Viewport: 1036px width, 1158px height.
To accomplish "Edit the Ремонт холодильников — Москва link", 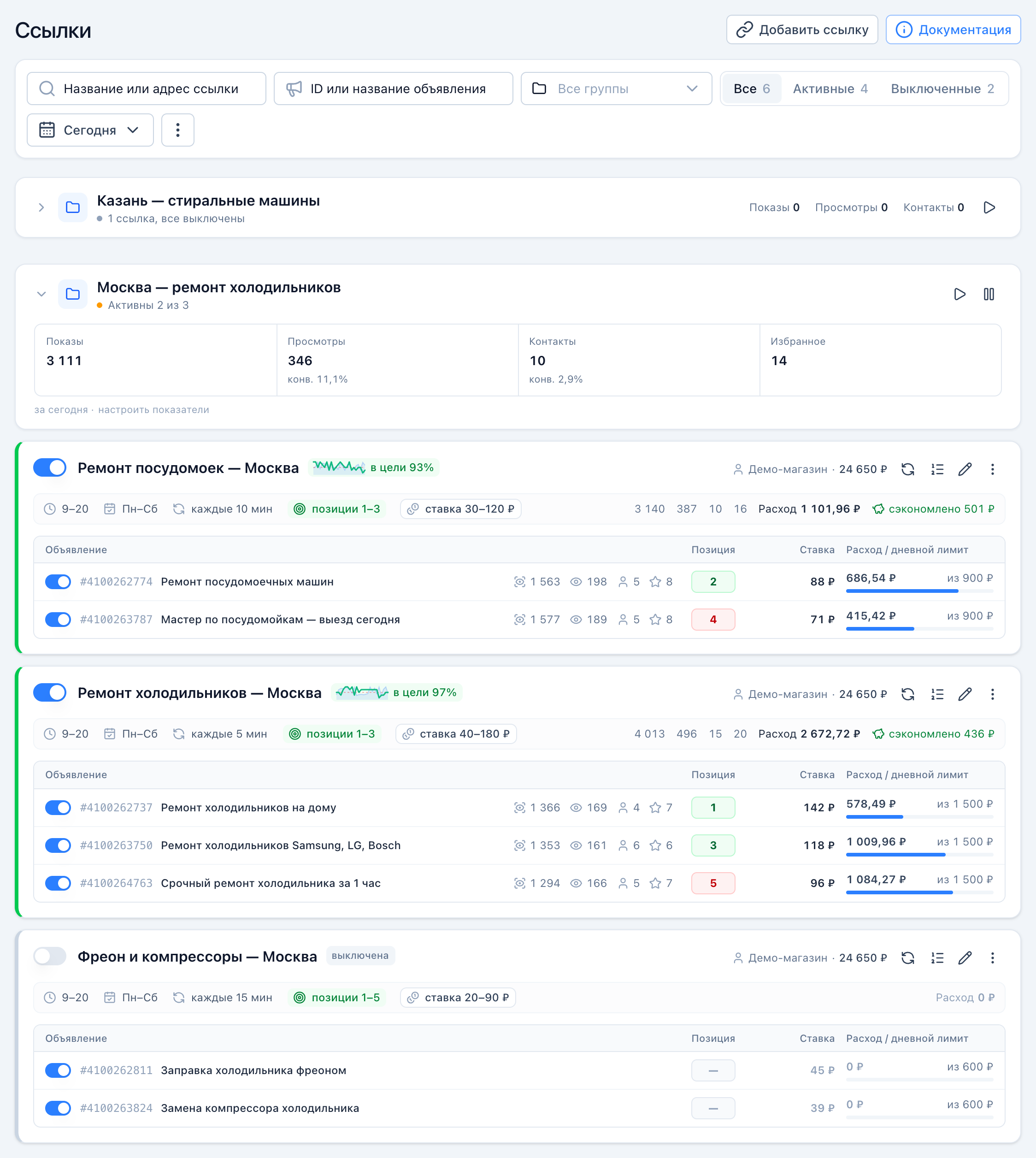I will click(965, 694).
